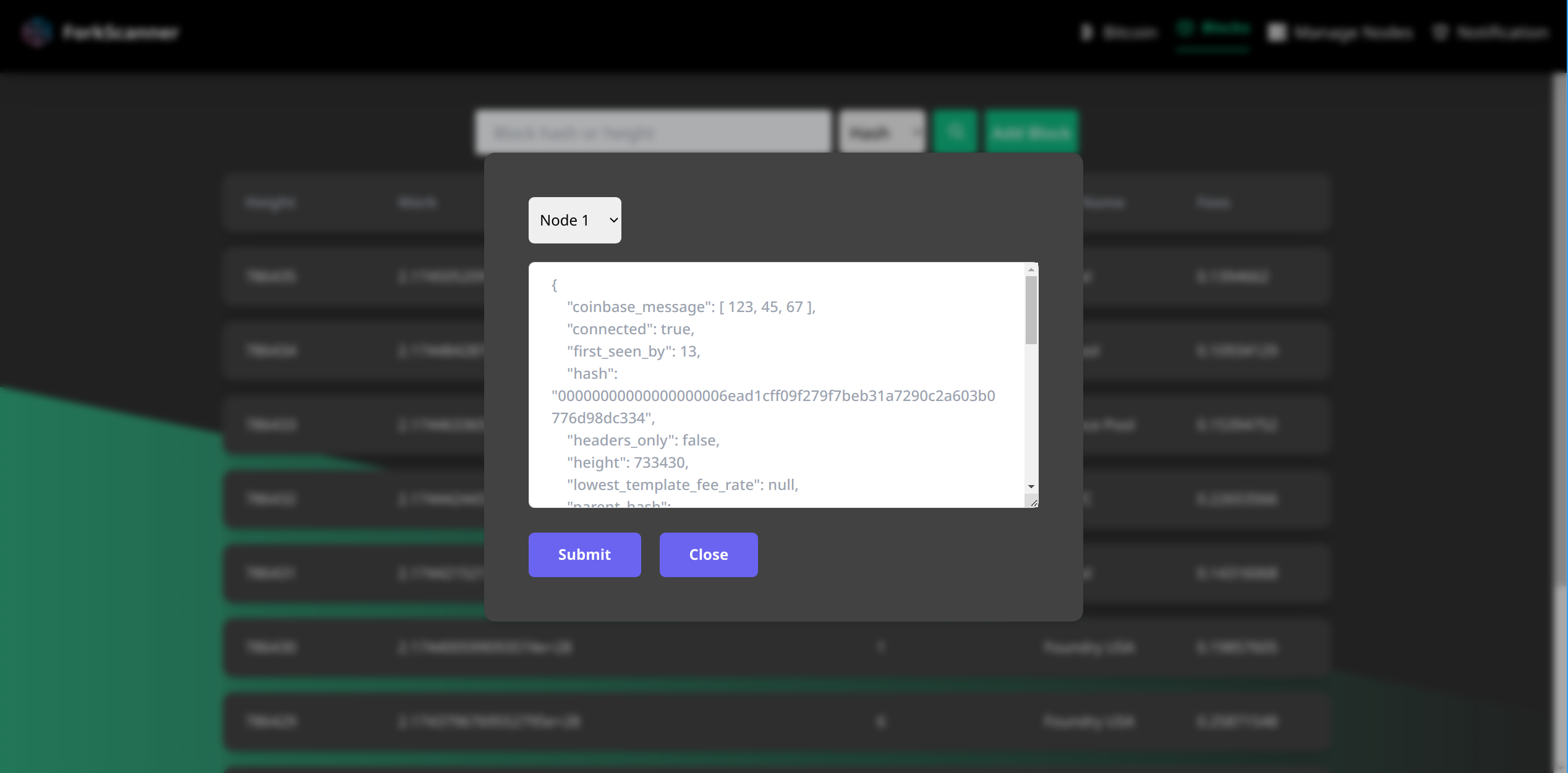The height and width of the screenshot is (773, 1568).
Task: Open the Node 1 dropdown
Action: [574, 220]
